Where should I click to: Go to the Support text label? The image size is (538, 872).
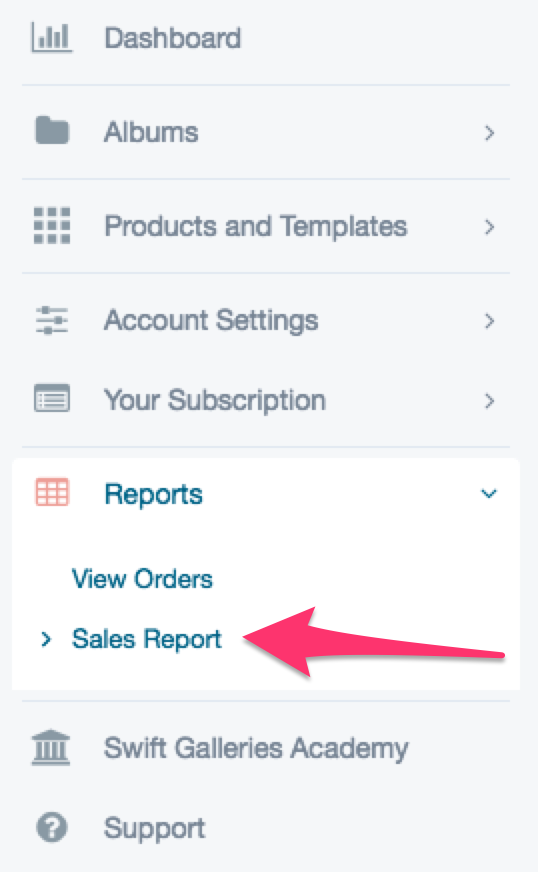point(155,829)
